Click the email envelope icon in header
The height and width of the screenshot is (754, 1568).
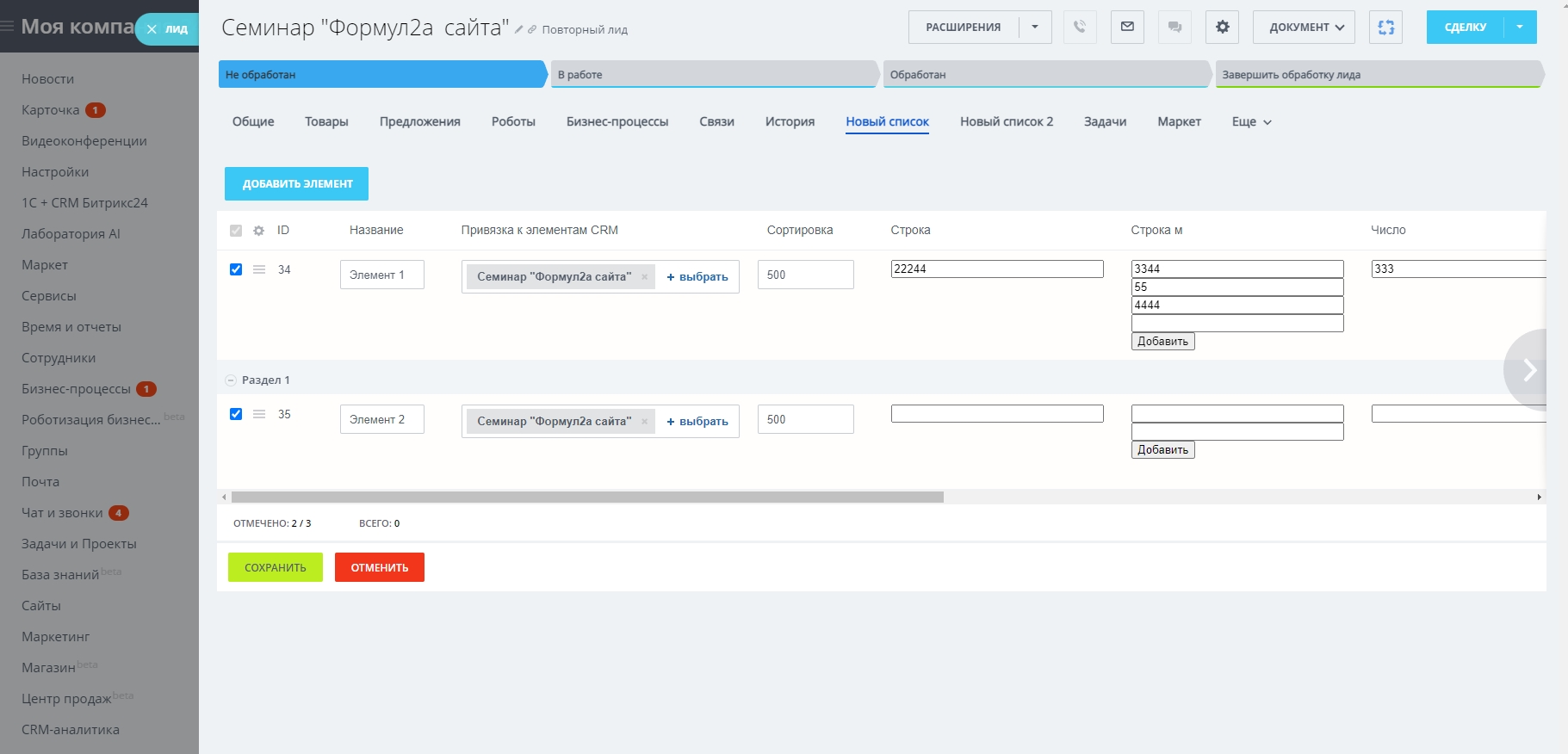1127,27
